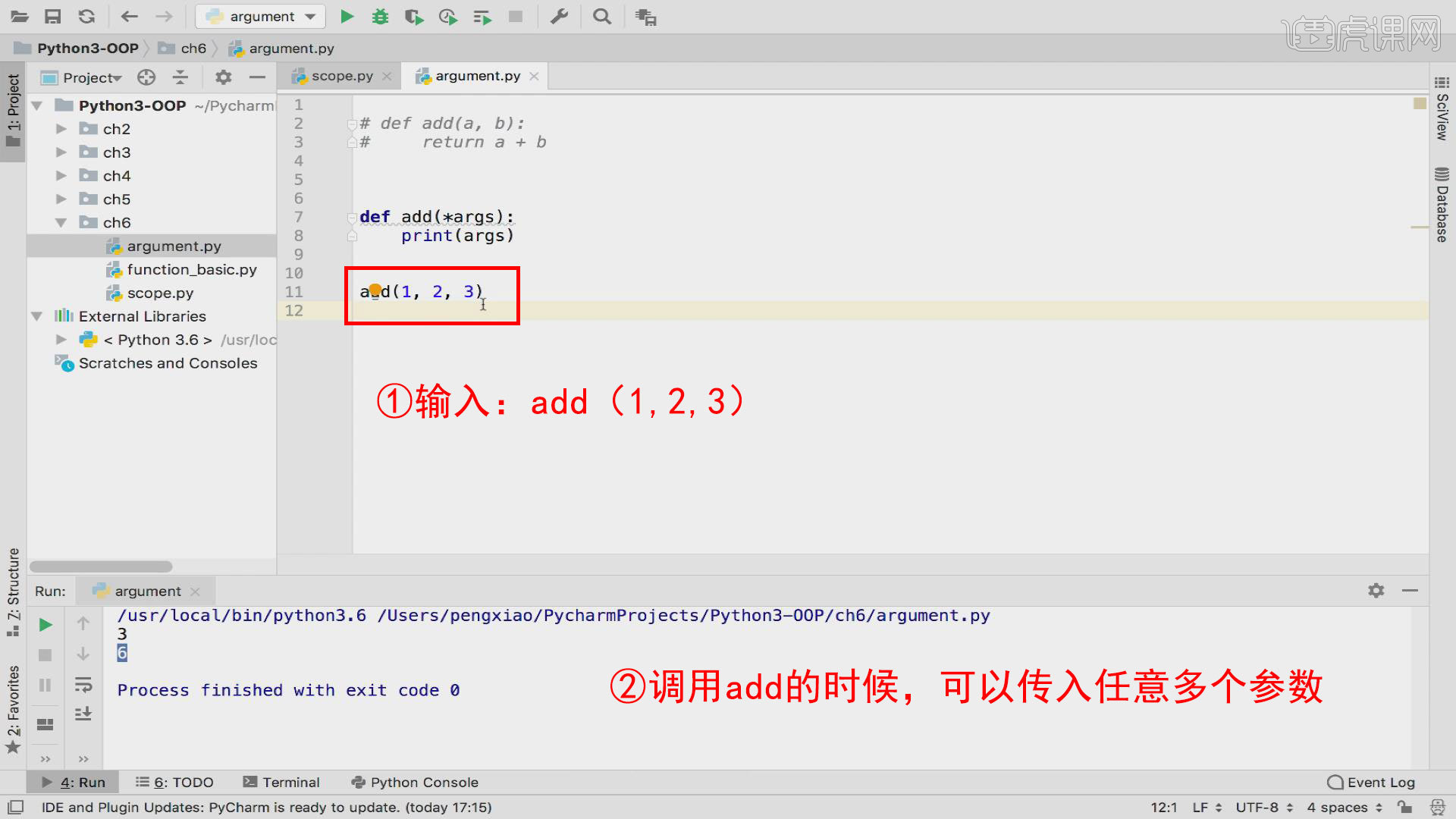Open the Python Console
The width and height of the screenshot is (1456, 819).
[422, 782]
